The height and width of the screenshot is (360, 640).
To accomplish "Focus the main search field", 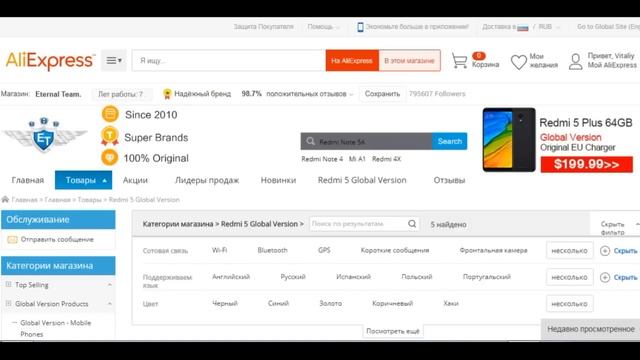I will 229,60.
